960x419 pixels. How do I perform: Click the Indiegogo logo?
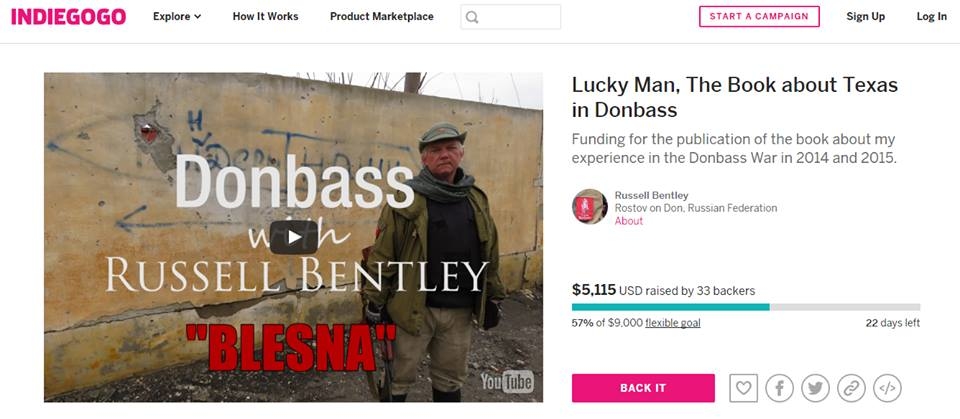click(69, 17)
